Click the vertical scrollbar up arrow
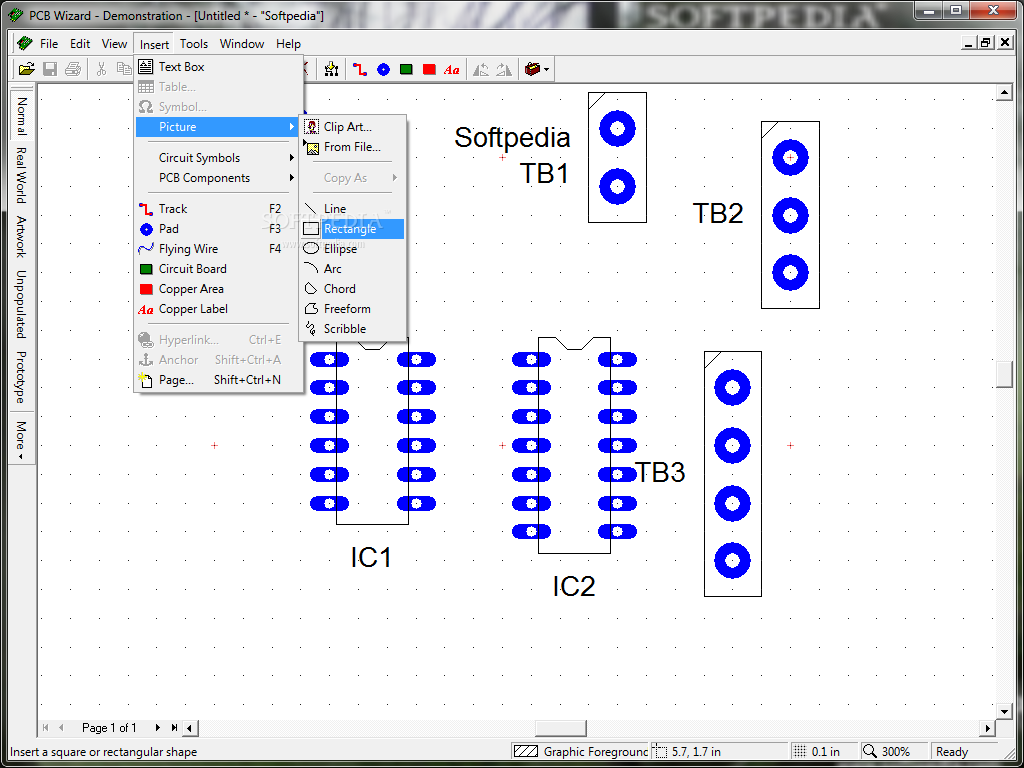This screenshot has height=768, width=1024. (1004, 93)
